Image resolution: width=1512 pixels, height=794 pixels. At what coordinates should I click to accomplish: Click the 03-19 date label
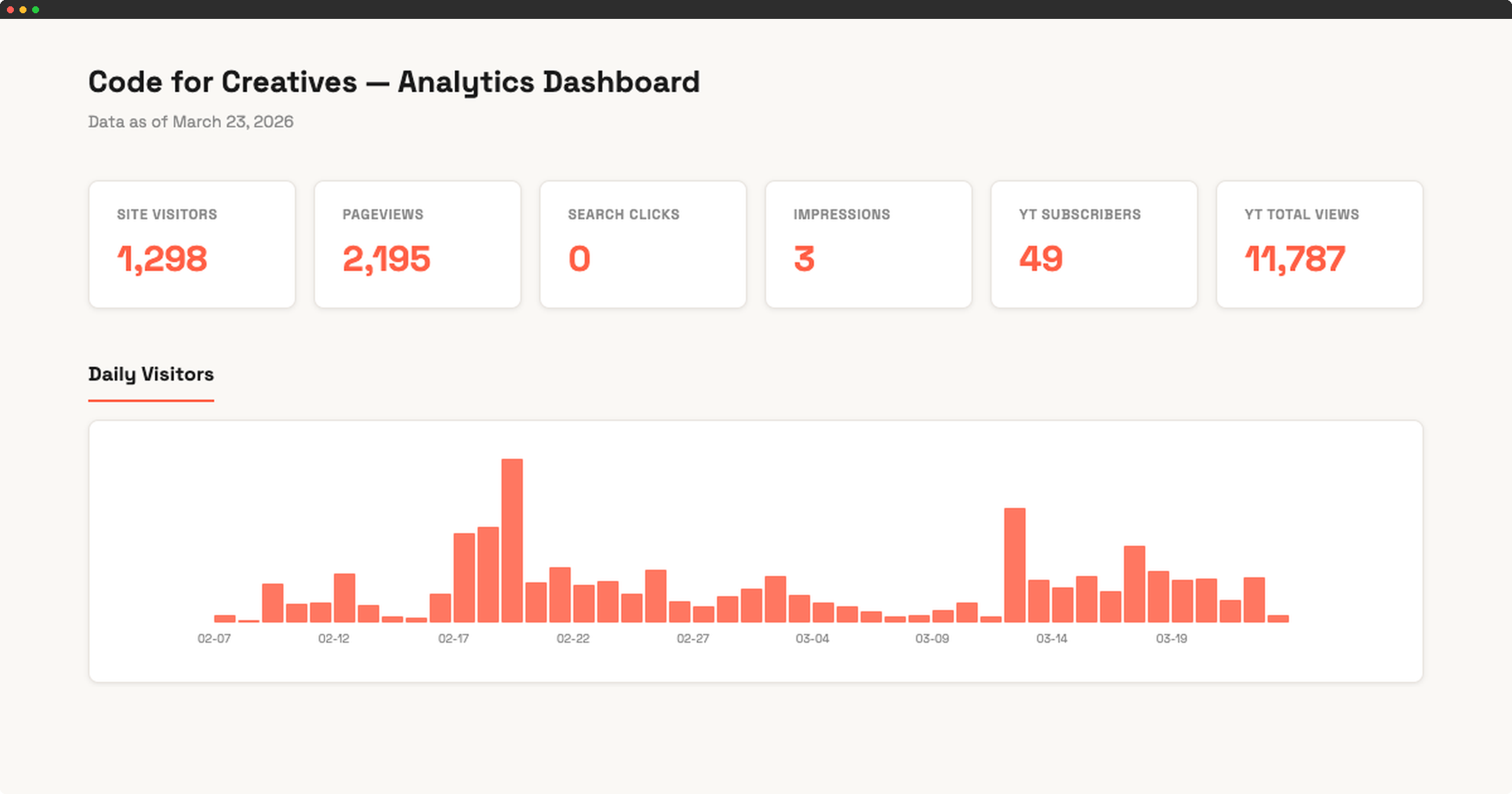(1173, 638)
